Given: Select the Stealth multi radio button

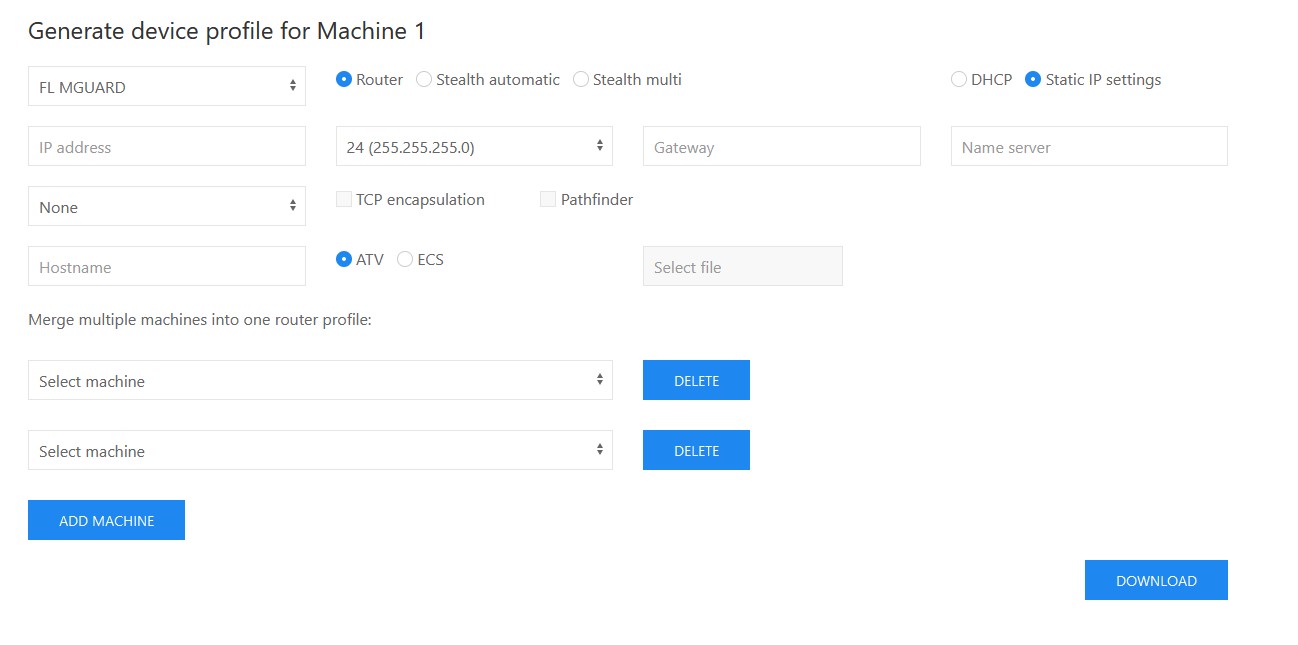Looking at the screenshot, I should [581, 80].
